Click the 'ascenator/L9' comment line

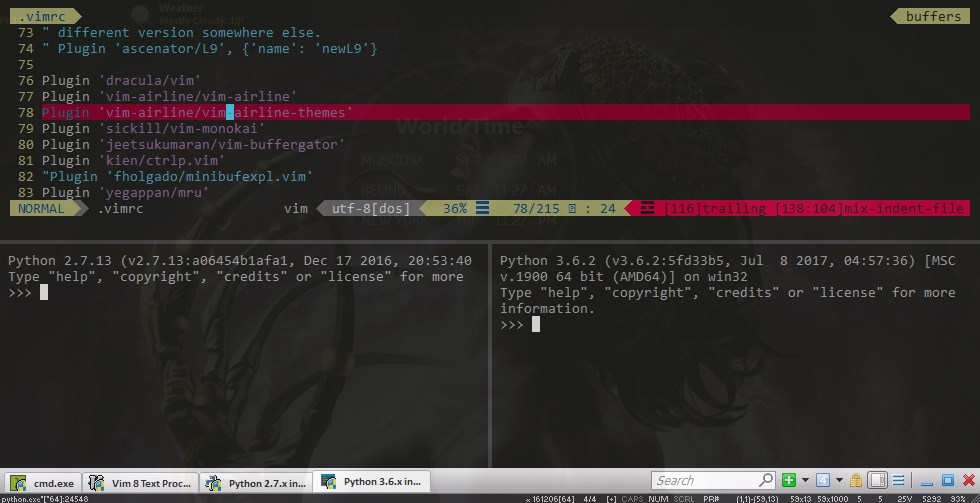pos(210,49)
